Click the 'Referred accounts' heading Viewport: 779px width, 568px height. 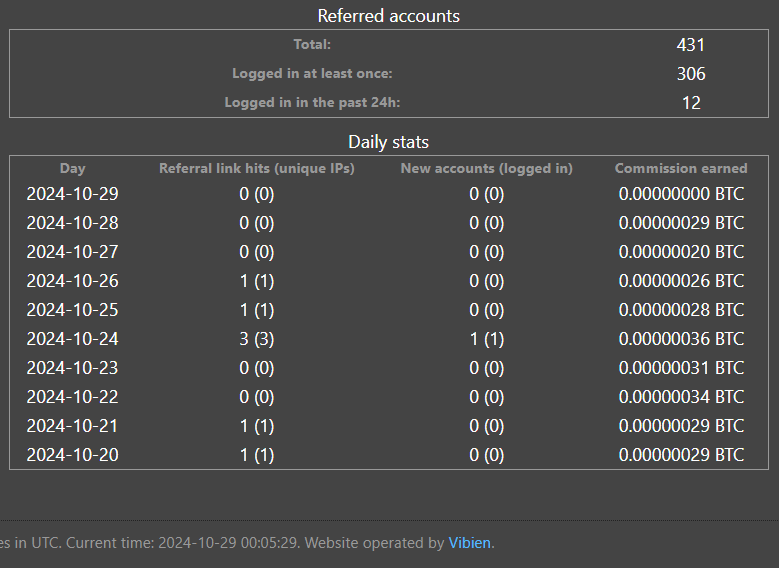pyautogui.click(x=389, y=16)
